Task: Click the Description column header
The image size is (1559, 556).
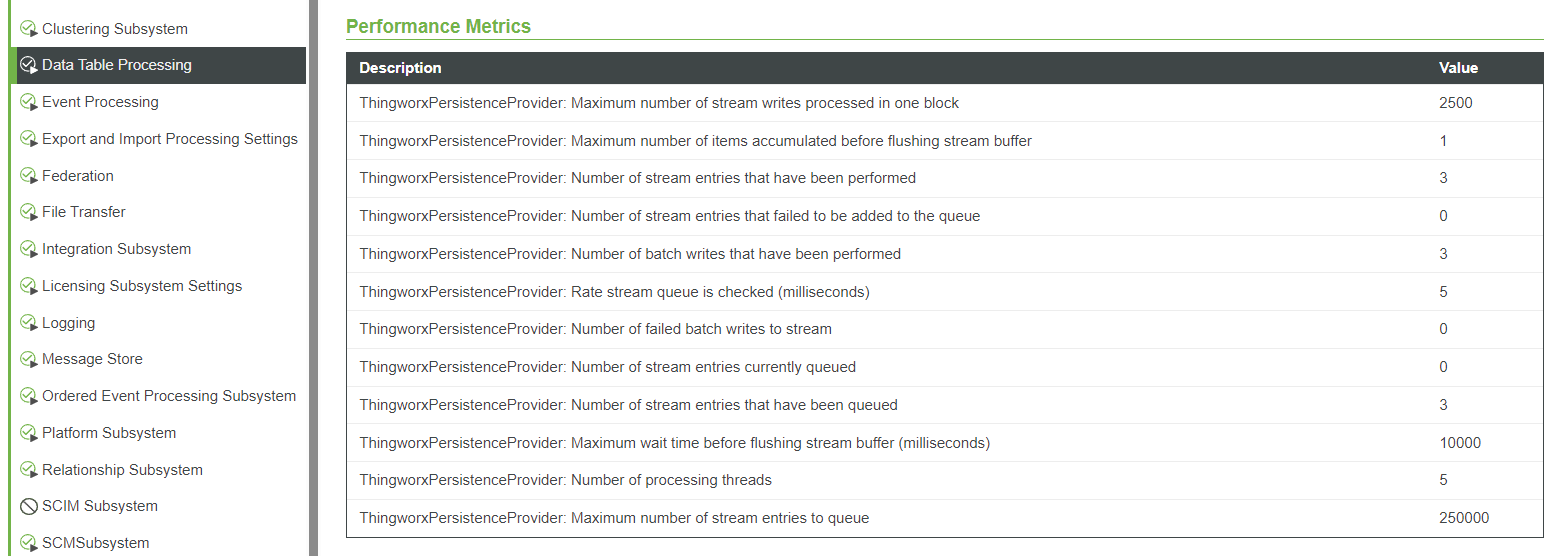Action: (400, 68)
